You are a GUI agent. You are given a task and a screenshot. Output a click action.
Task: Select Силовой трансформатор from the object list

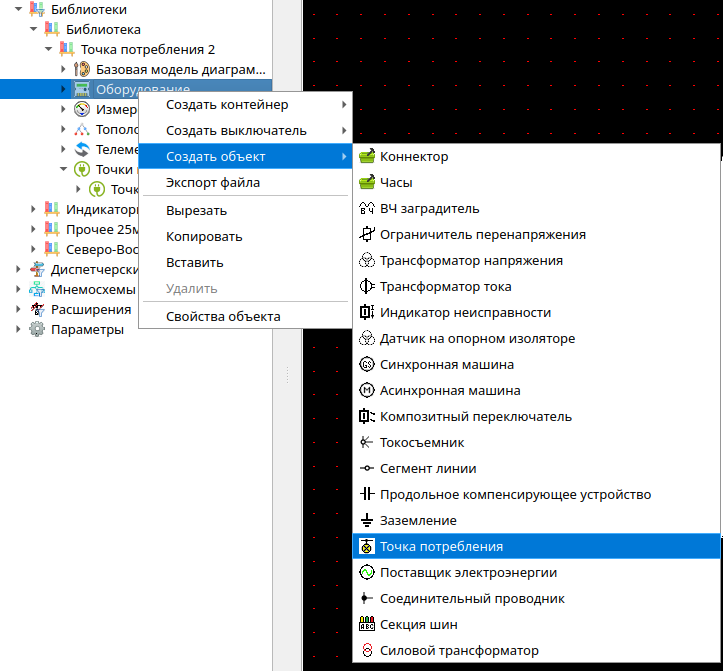459,650
